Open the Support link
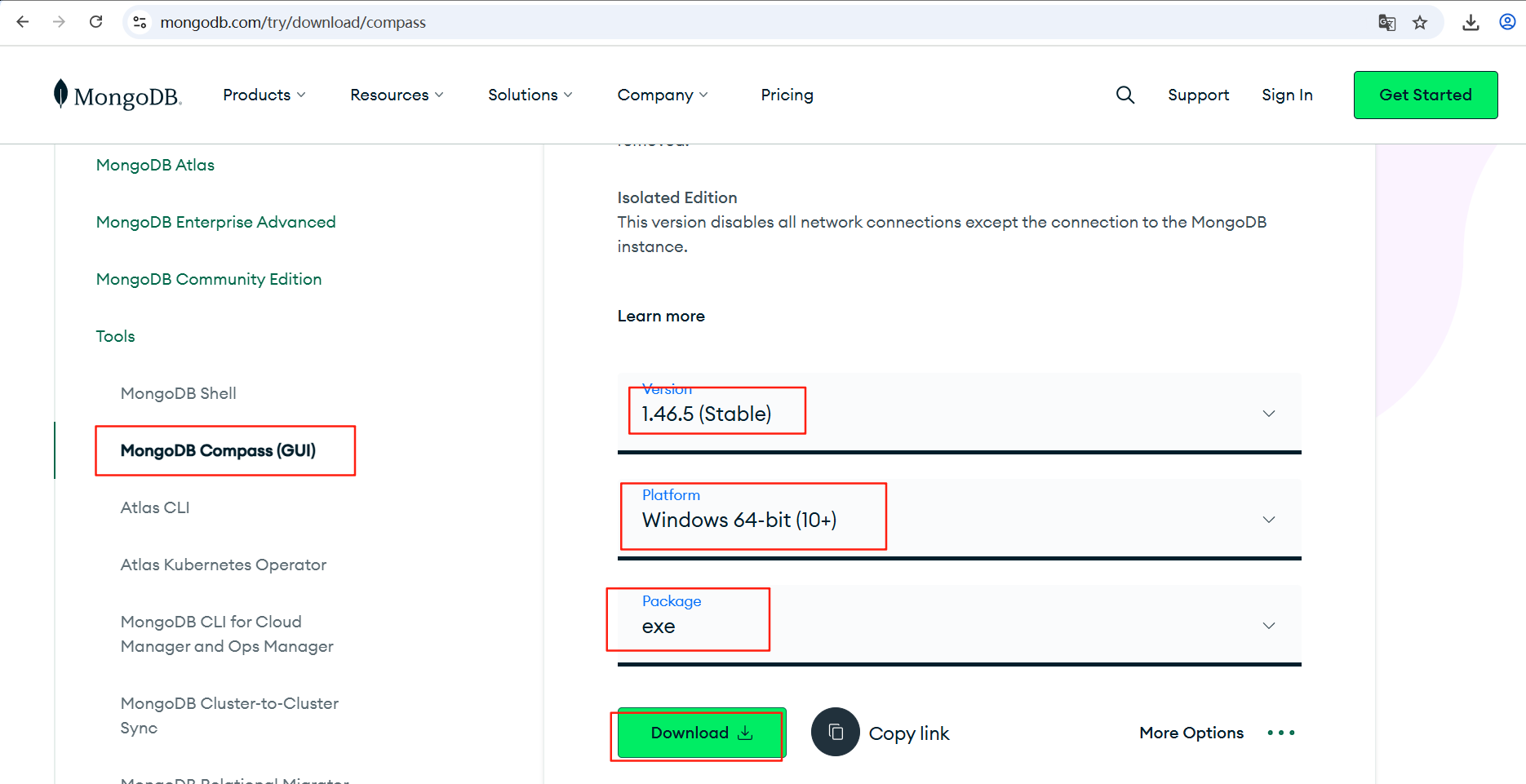The height and width of the screenshot is (784, 1526). coord(1198,95)
